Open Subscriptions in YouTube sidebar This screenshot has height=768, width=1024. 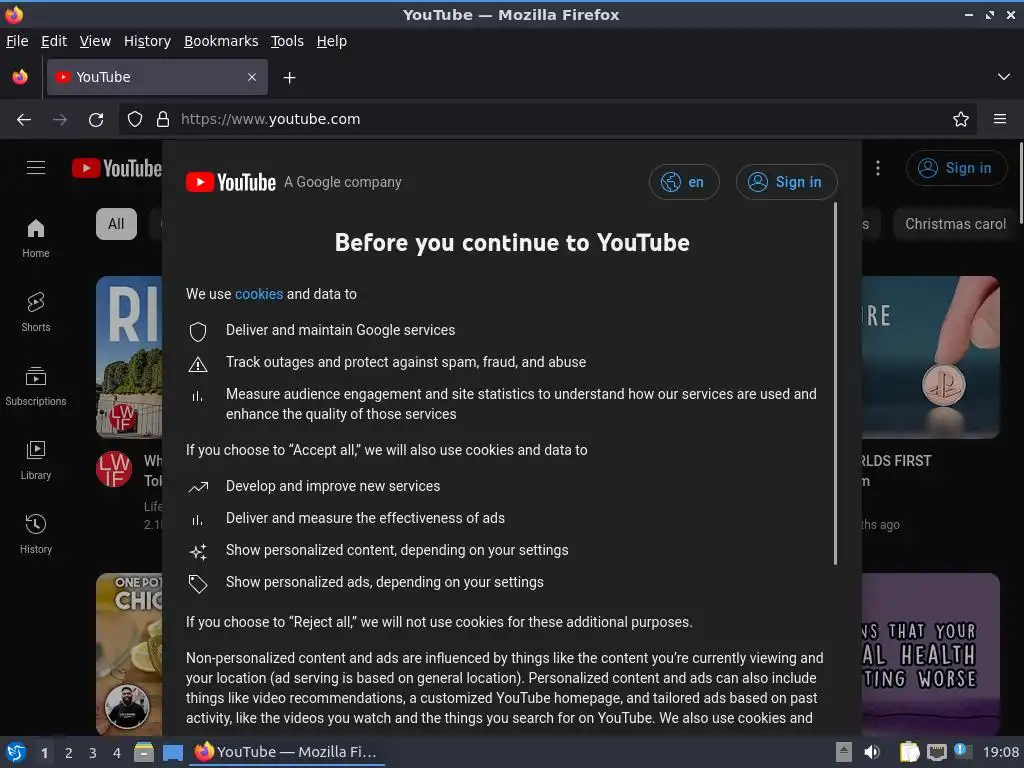(x=36, y=386)
